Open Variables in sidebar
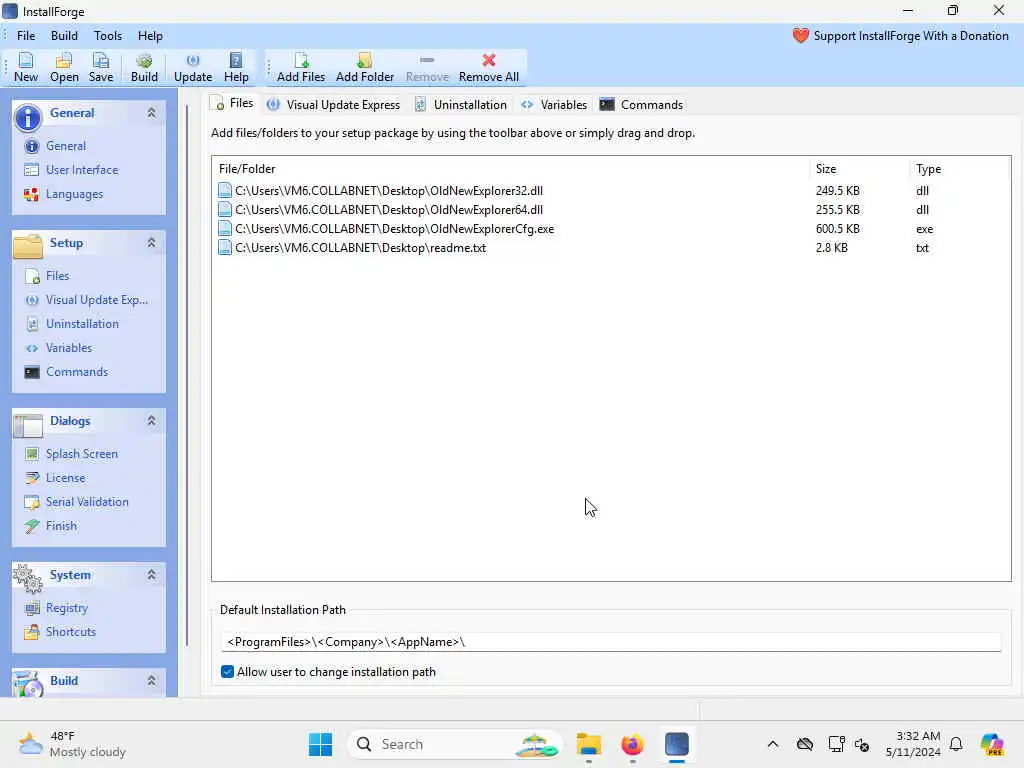 69,348
